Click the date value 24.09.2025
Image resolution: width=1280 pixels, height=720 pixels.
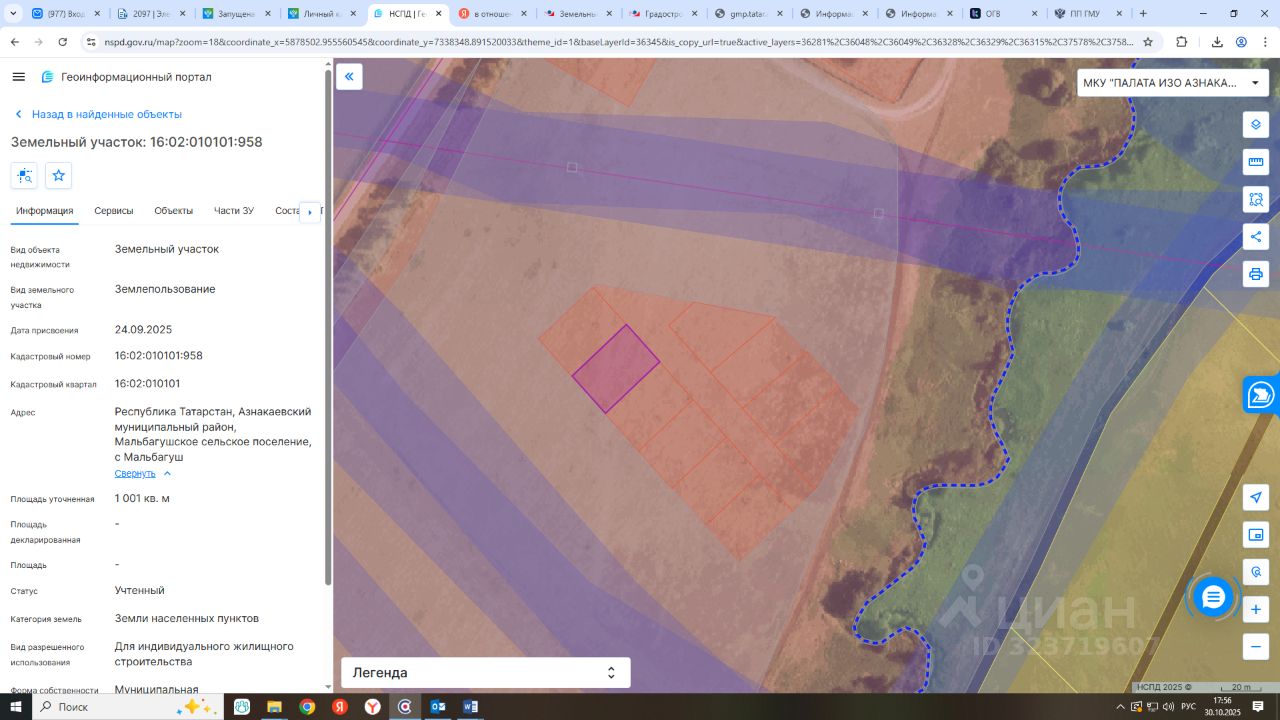[144, 330]
